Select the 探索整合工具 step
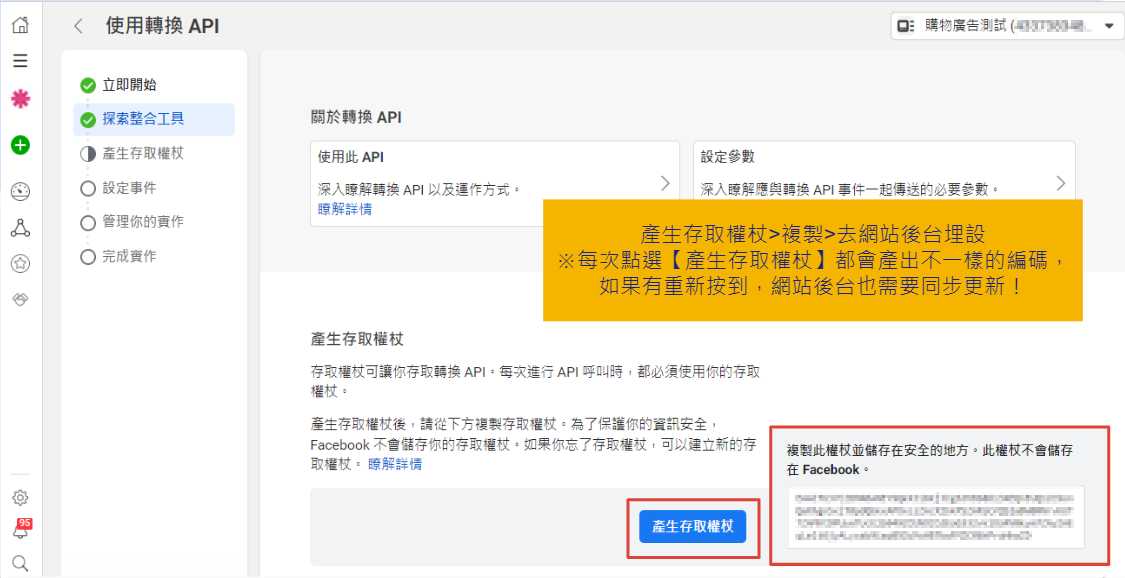 click(143, 119)
